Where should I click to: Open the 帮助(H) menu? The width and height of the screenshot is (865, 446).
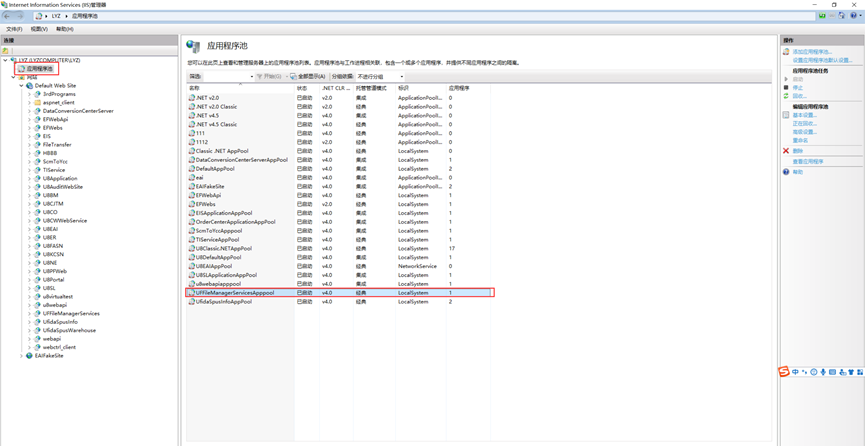pyautogui.click(x=65, y=29)
